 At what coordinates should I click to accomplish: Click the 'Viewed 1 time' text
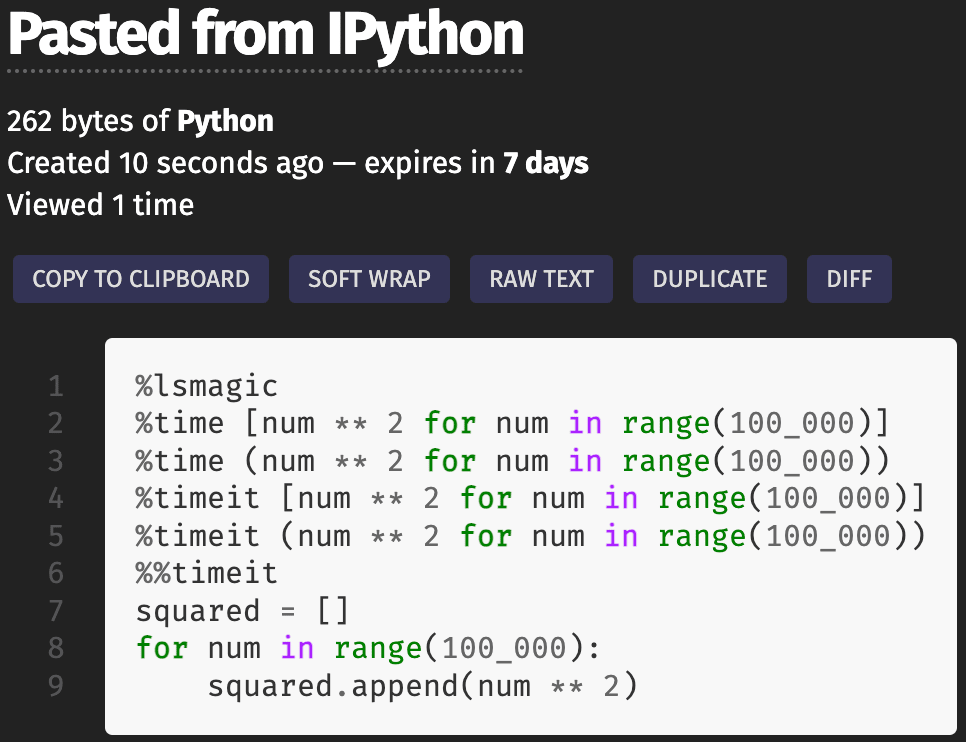100,205
